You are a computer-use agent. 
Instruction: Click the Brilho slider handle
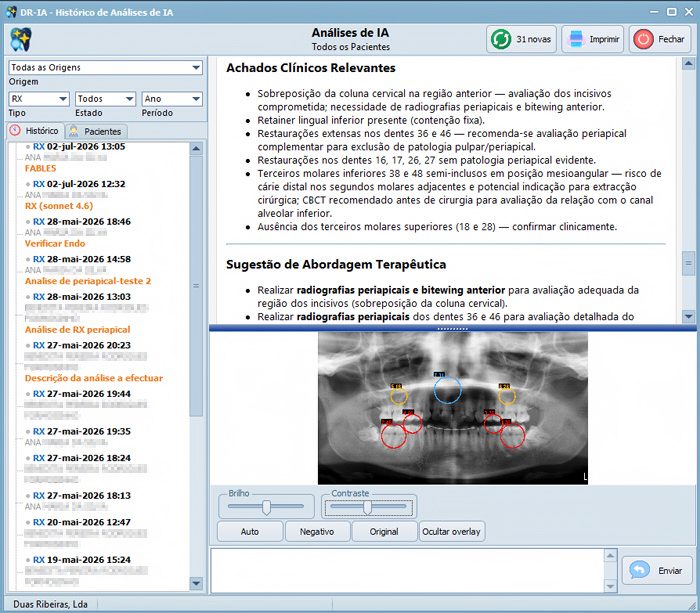[x=267, y=507]
